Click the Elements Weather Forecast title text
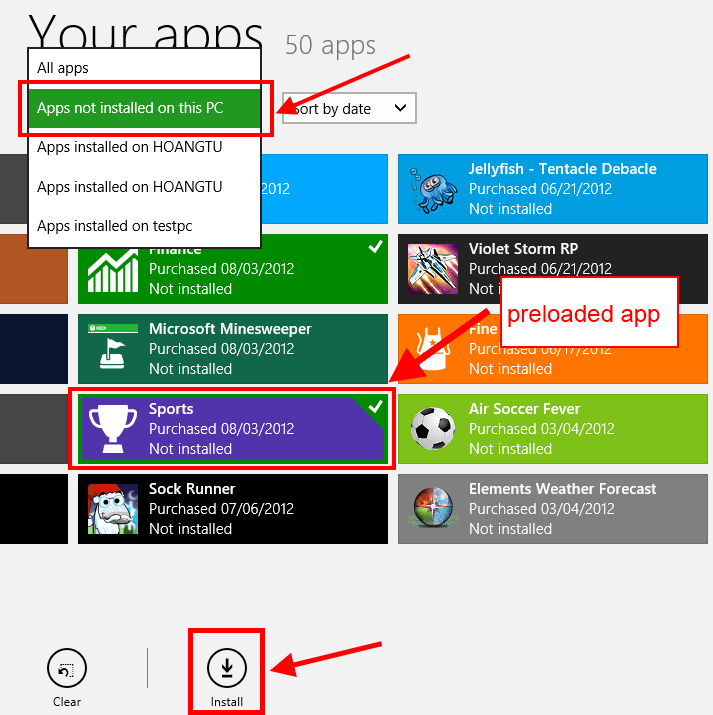 click(x=563, y=489)
